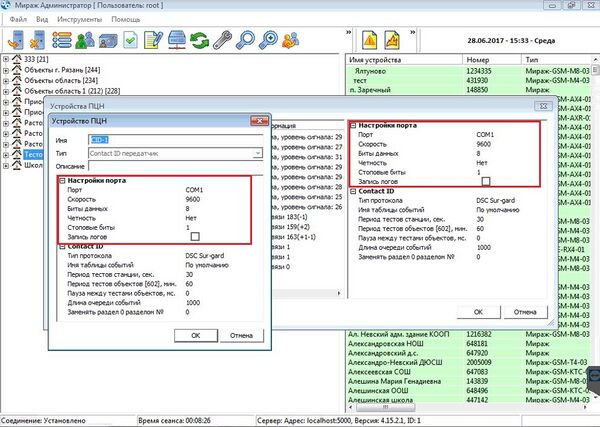Click 'Отмена' in the front dialog
The width and height of the screenshot is (600, 427).
(x=242, y=334)
